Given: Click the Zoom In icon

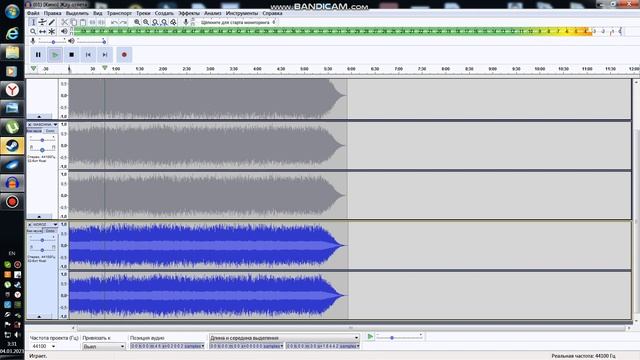Looking at the screenshot, I should click(137, 22).
